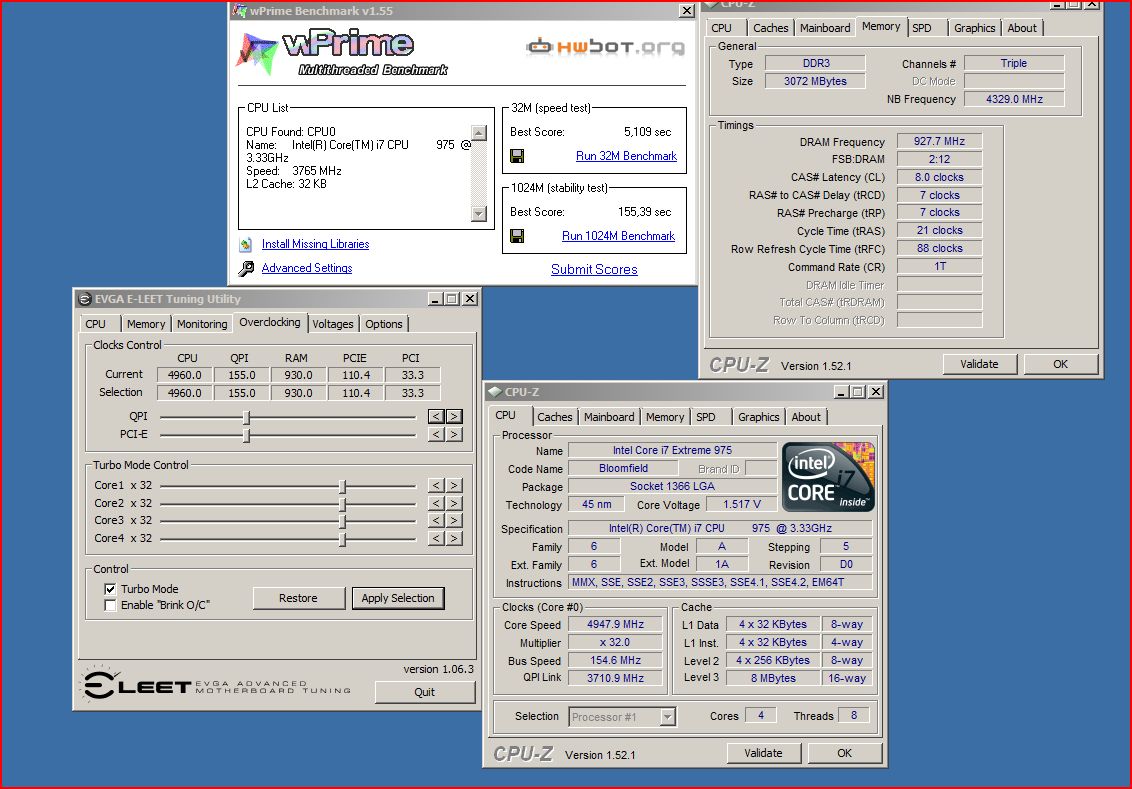Click the Run 32M Benchmark link
This screenshot has width=1132, height=789.
[627, 156]
